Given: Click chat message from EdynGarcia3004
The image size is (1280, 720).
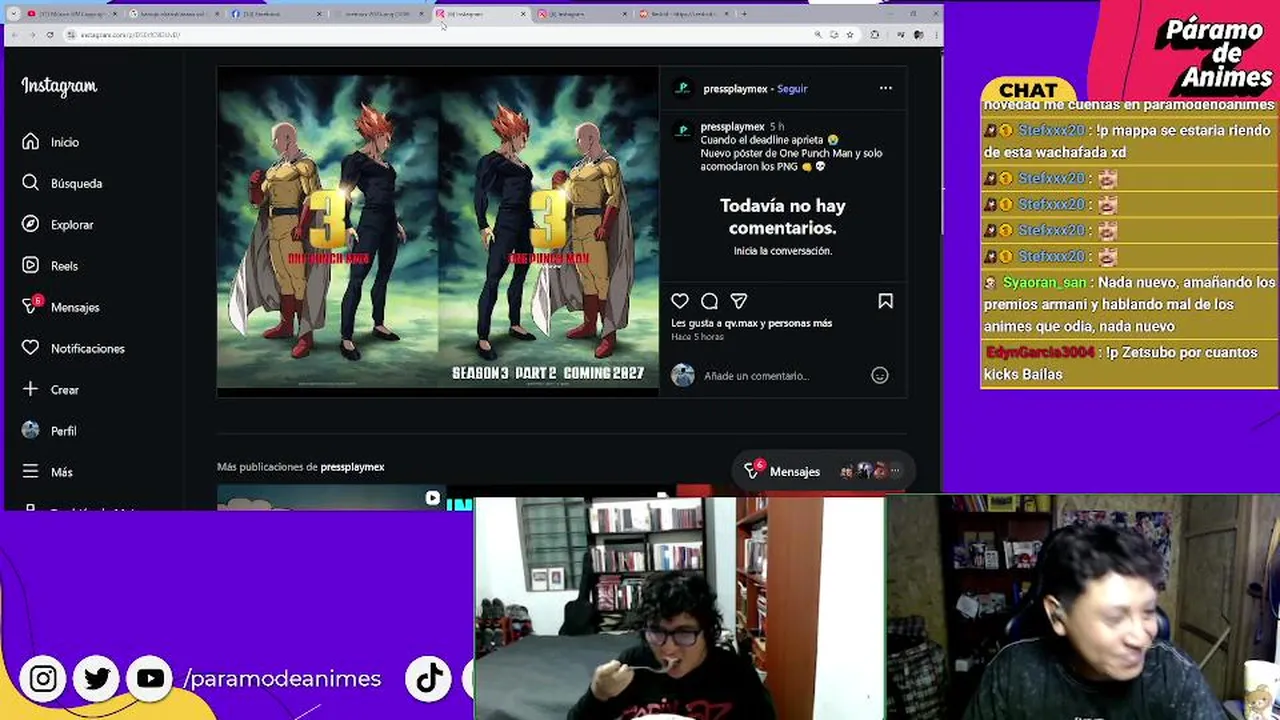Looking at the screenshot, I should point(1129,363).
